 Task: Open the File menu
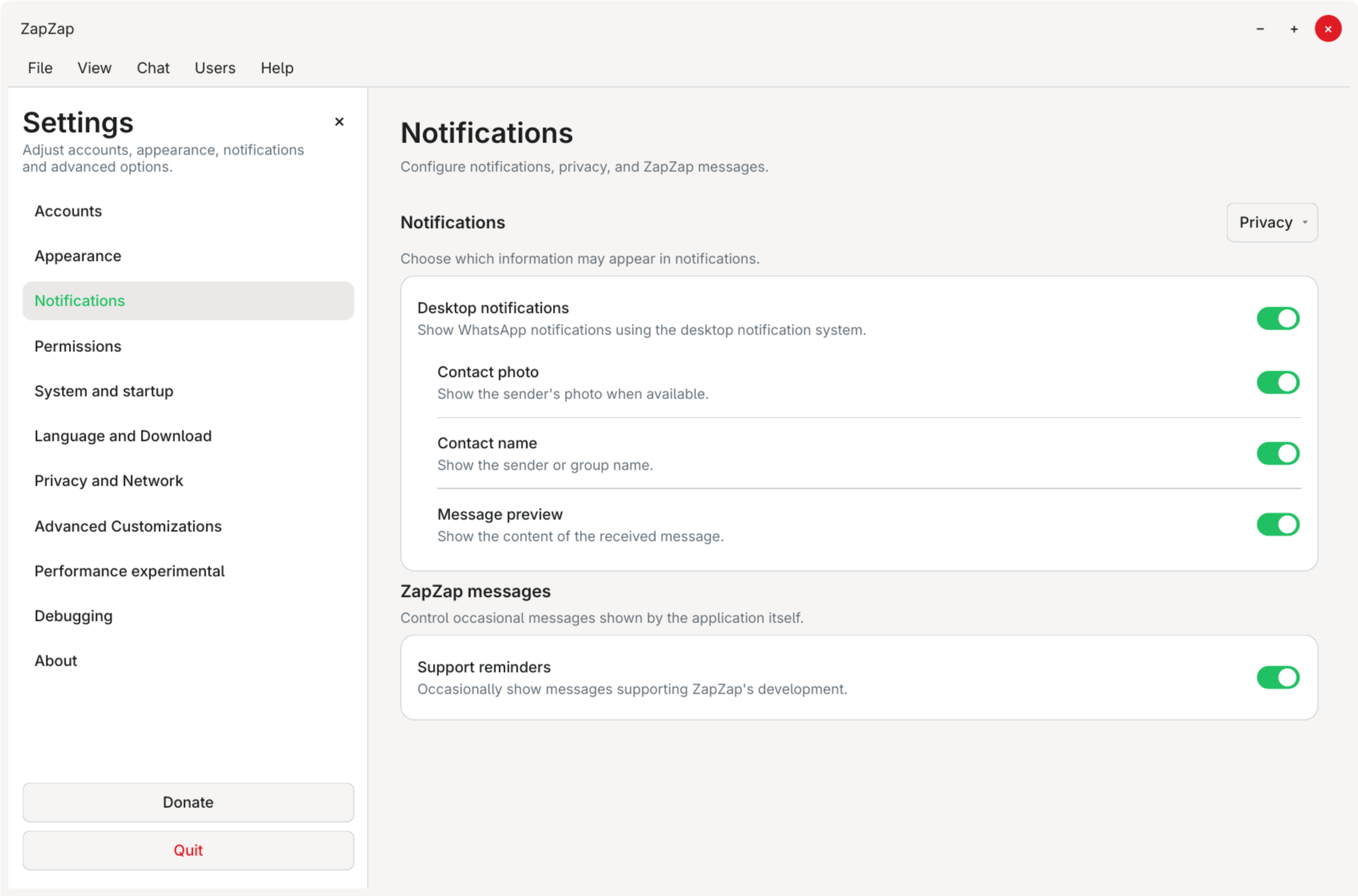click(x=40, y=68)
